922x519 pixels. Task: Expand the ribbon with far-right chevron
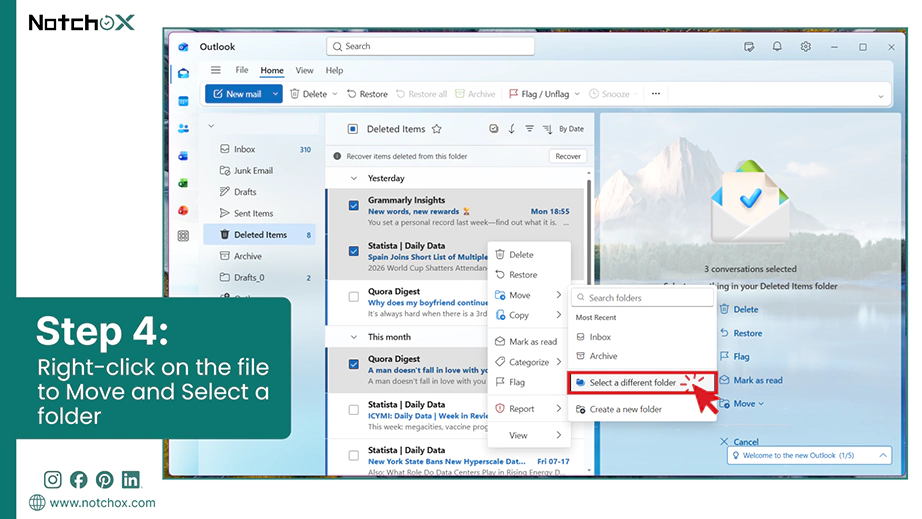coord(880,96)
